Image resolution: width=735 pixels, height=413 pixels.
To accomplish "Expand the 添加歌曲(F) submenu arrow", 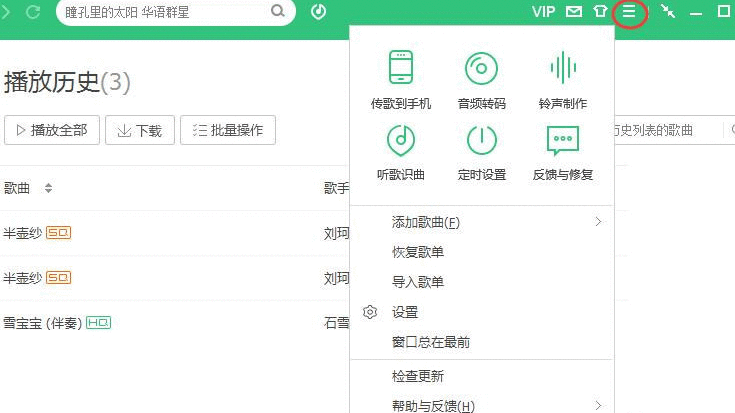I will [598, 222].
